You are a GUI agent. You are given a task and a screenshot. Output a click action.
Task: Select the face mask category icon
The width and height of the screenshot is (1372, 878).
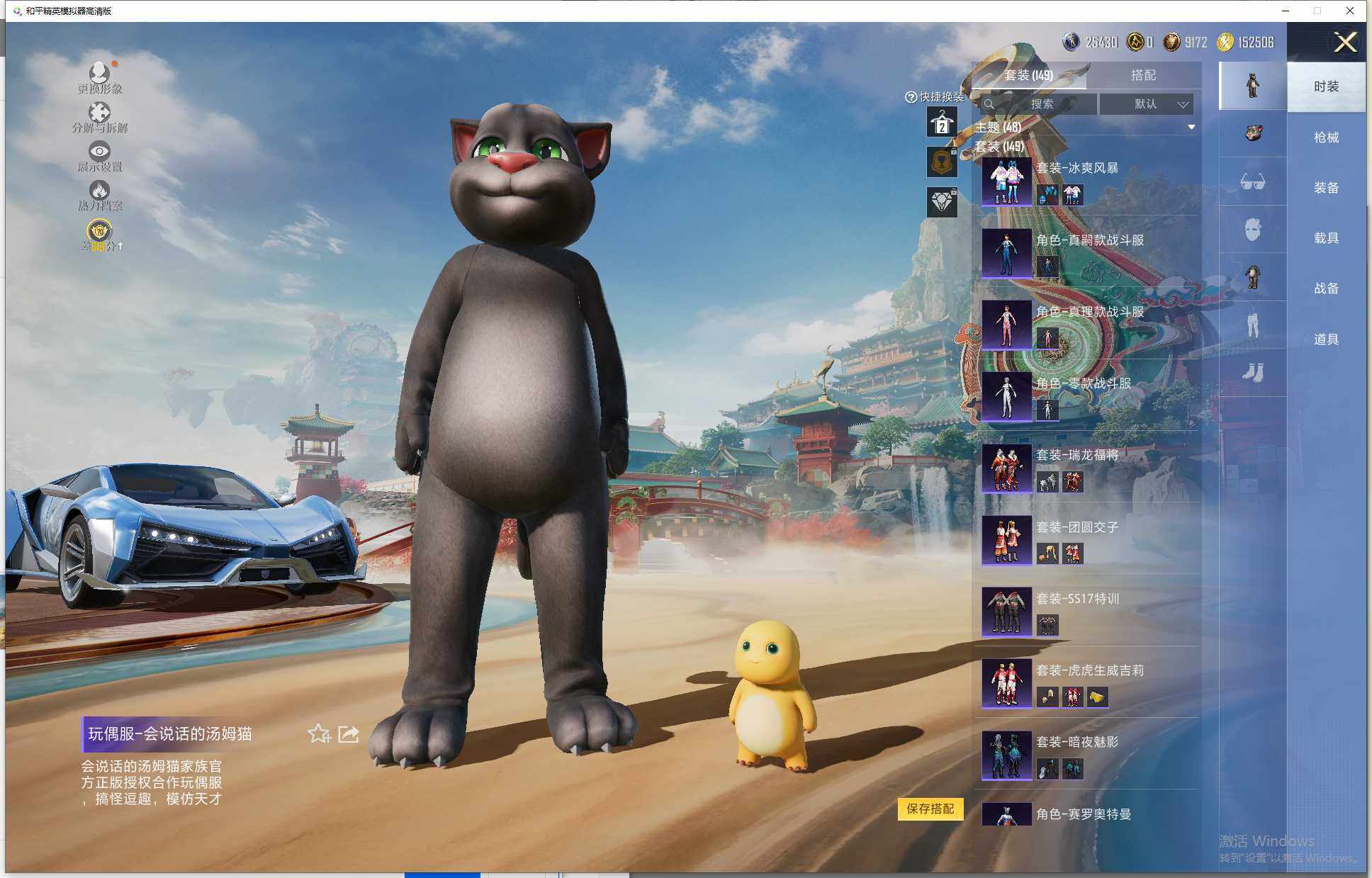(1252, 230)
